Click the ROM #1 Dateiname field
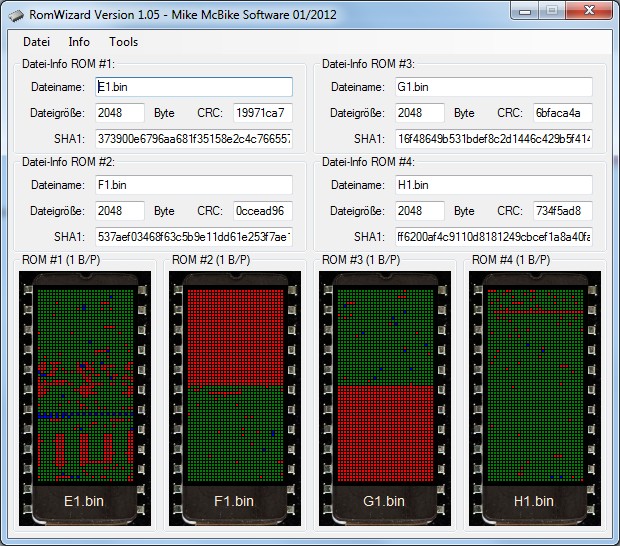Image resolution: width=620 pixels, height=546 pixels. [x=194, y=87]
